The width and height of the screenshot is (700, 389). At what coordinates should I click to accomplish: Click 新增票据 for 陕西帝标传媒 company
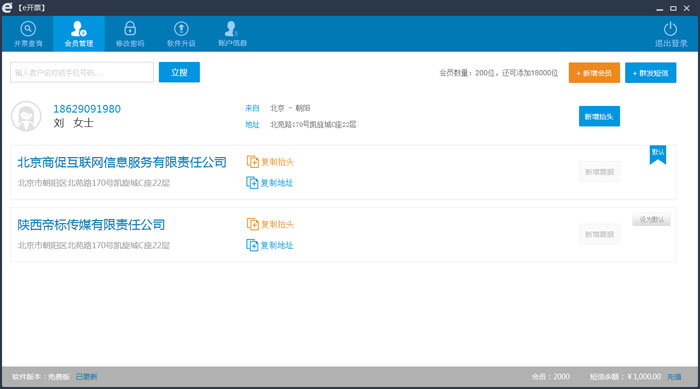(600, 234)
